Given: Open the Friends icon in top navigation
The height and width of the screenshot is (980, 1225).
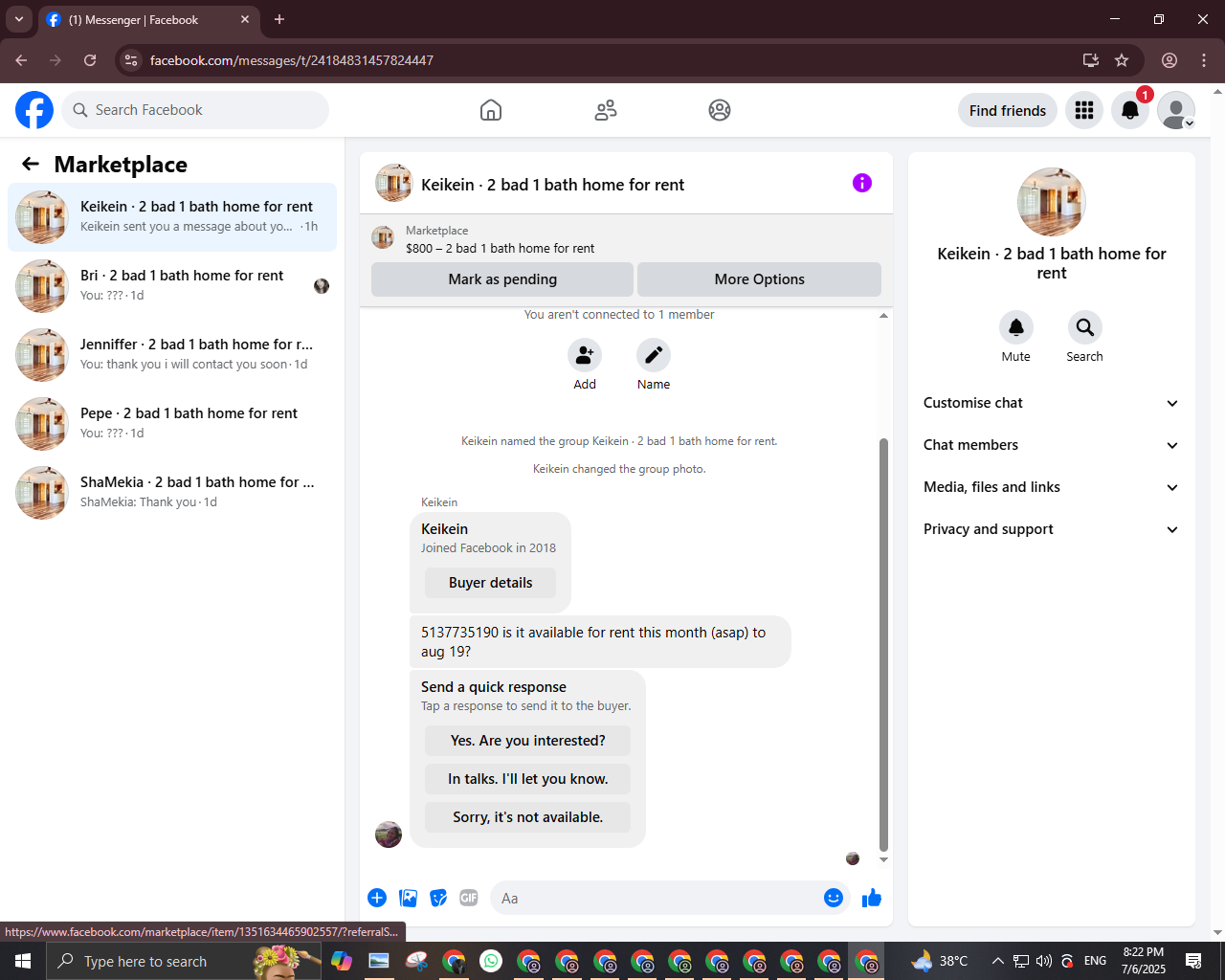Looking at the screenshot, I should 606,110.
